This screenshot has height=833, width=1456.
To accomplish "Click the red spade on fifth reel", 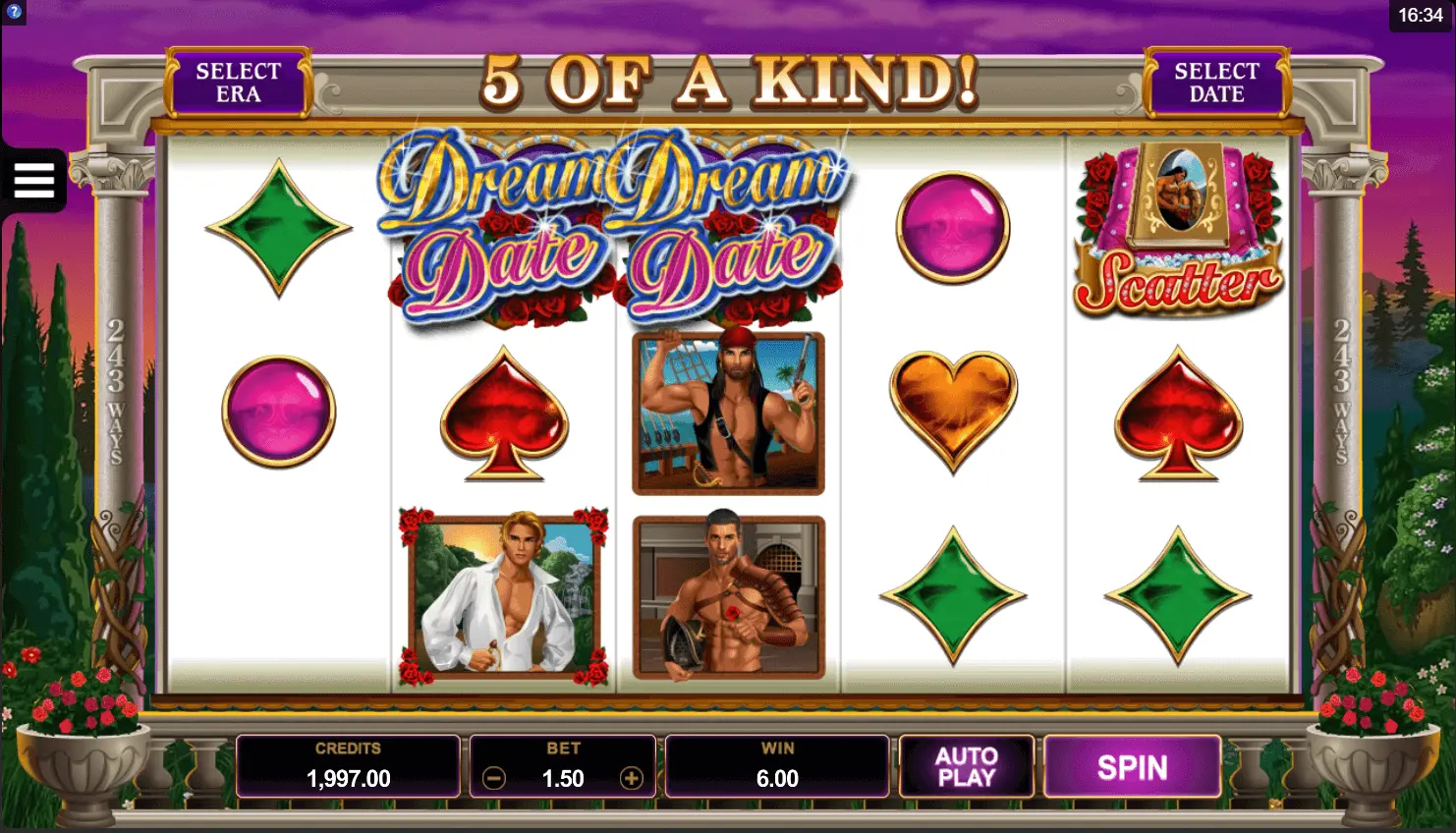I will [x=1178, y=413].
